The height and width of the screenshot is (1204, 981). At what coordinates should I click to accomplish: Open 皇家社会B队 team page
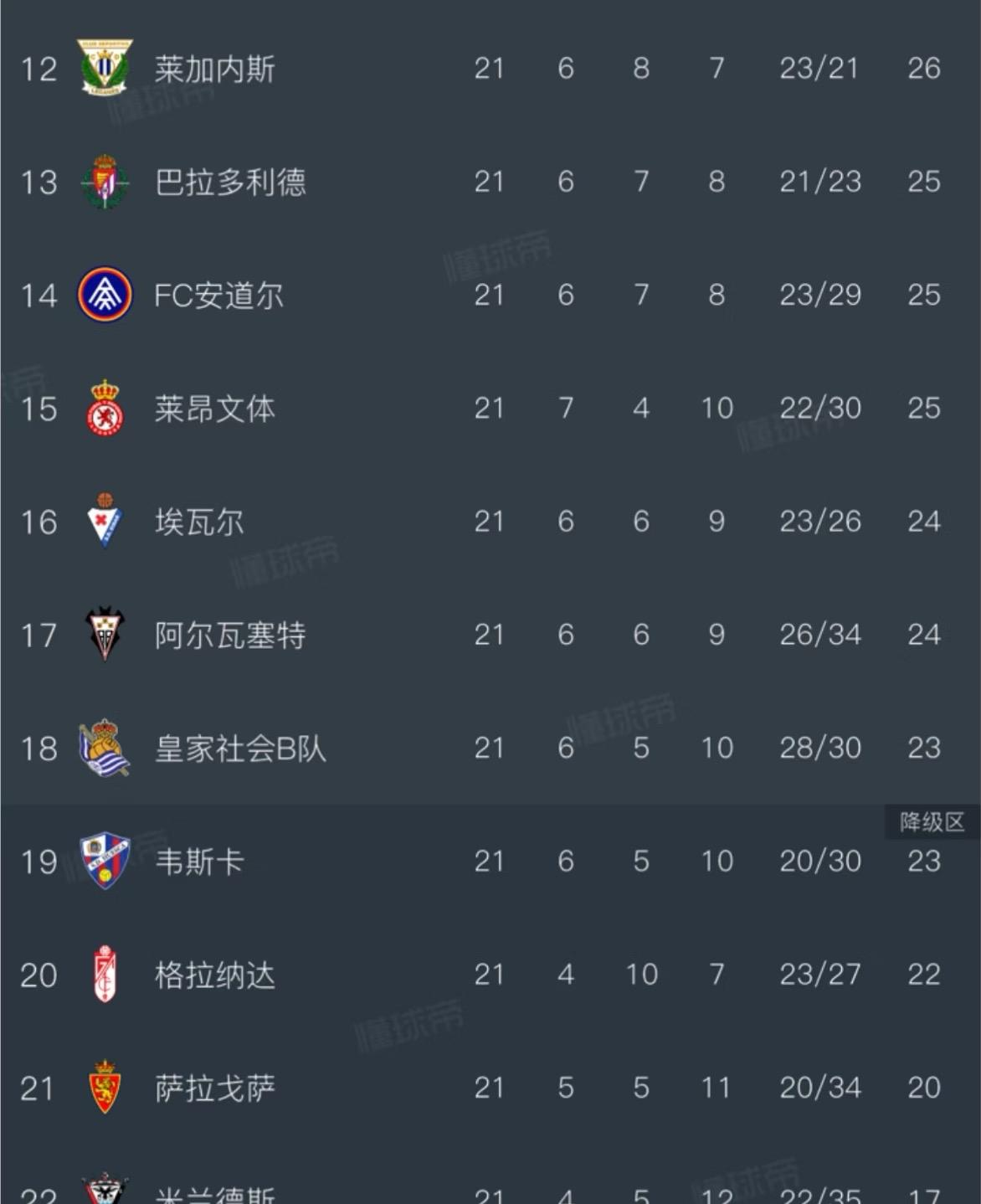(x=240, y=749)
